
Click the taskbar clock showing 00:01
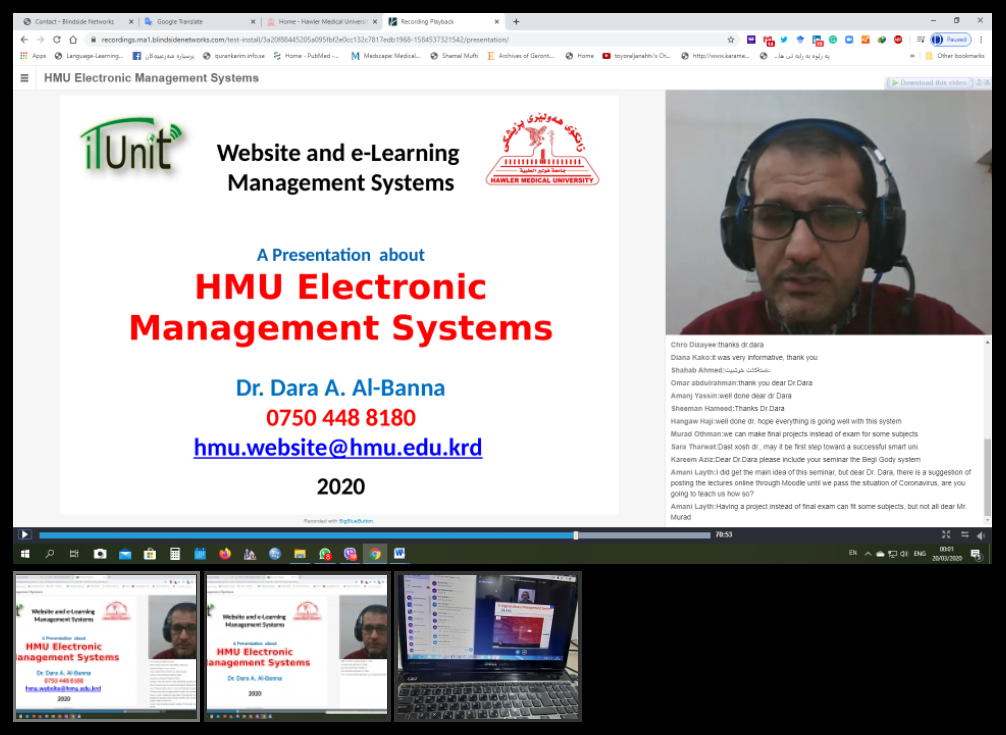click(946, 553)
